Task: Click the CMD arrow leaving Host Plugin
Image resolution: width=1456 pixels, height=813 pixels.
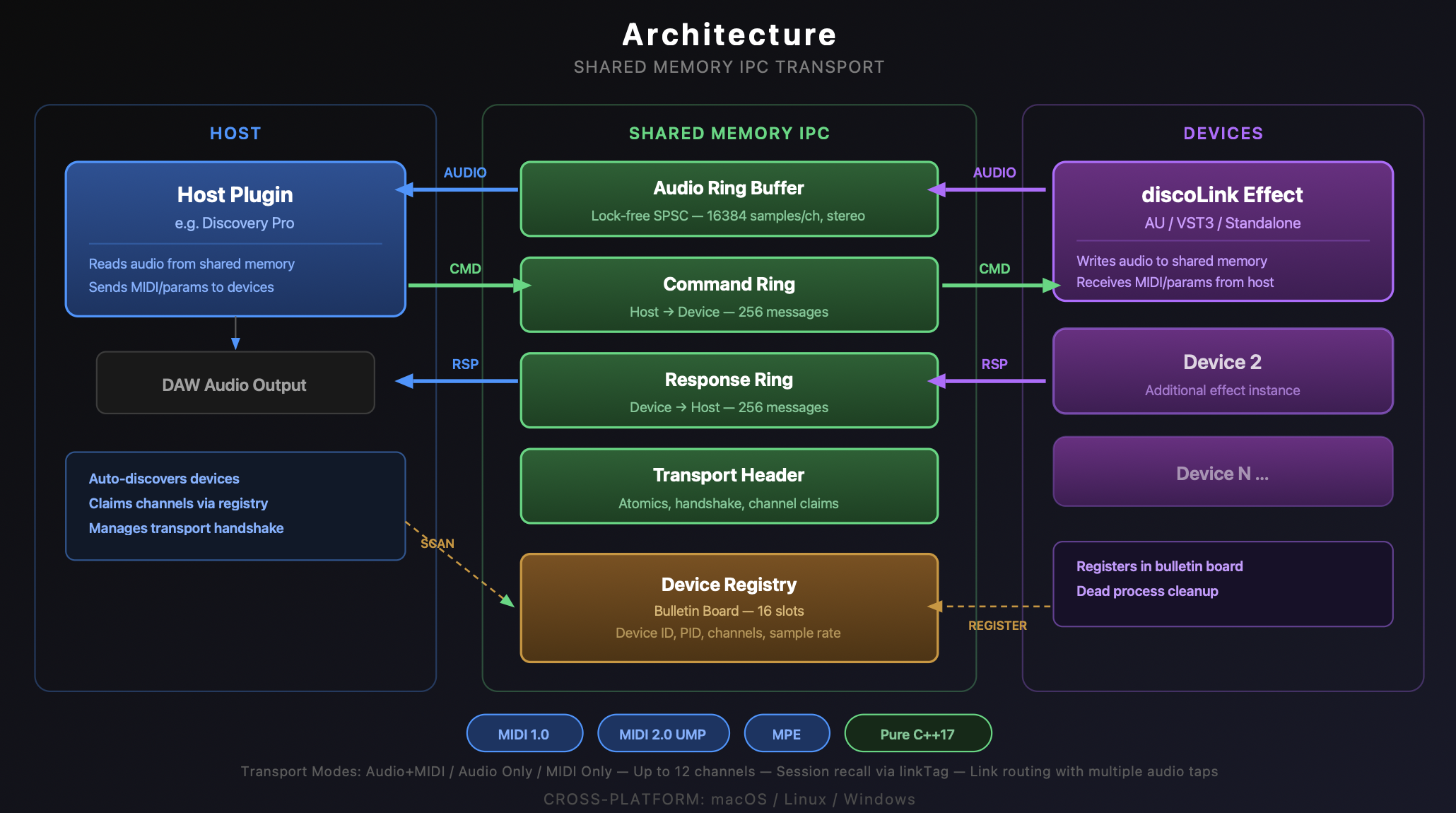Action: (x=464, y=285)
